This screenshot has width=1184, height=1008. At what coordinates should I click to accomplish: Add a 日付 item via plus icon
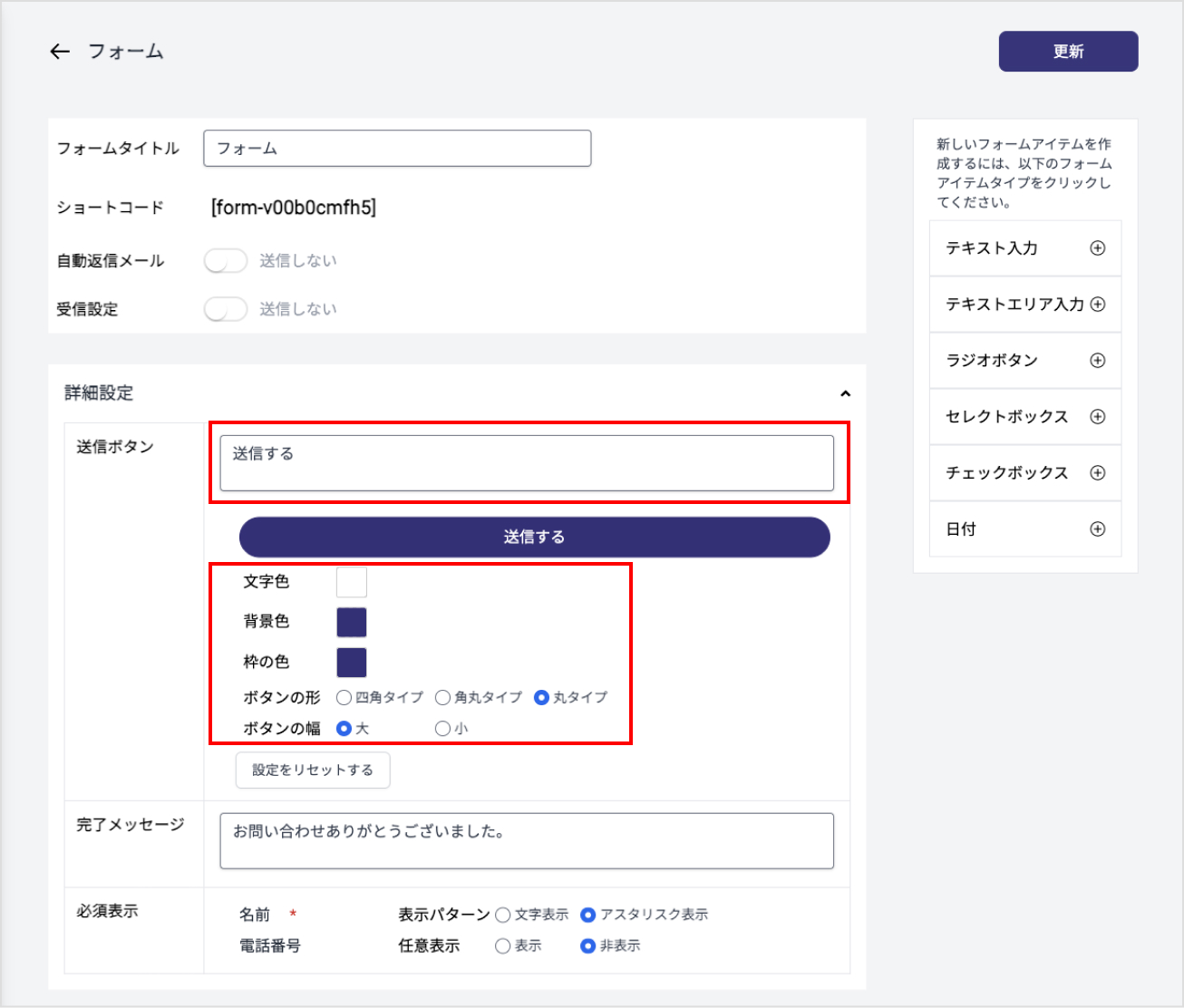point(1097,529)
